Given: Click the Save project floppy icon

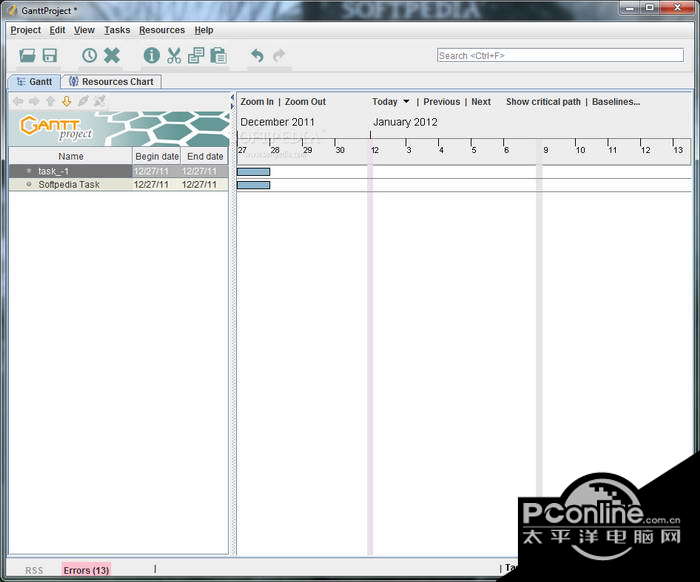Looking at the screenshot, I should [50, 56].
